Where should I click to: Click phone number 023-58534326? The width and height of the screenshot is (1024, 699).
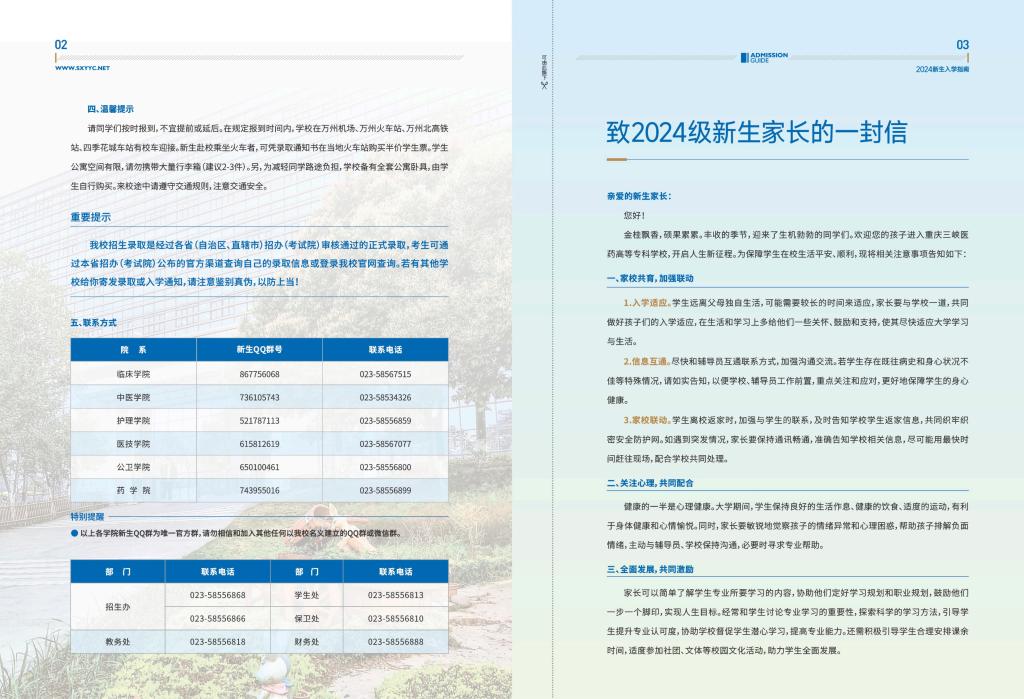[385, 397]
